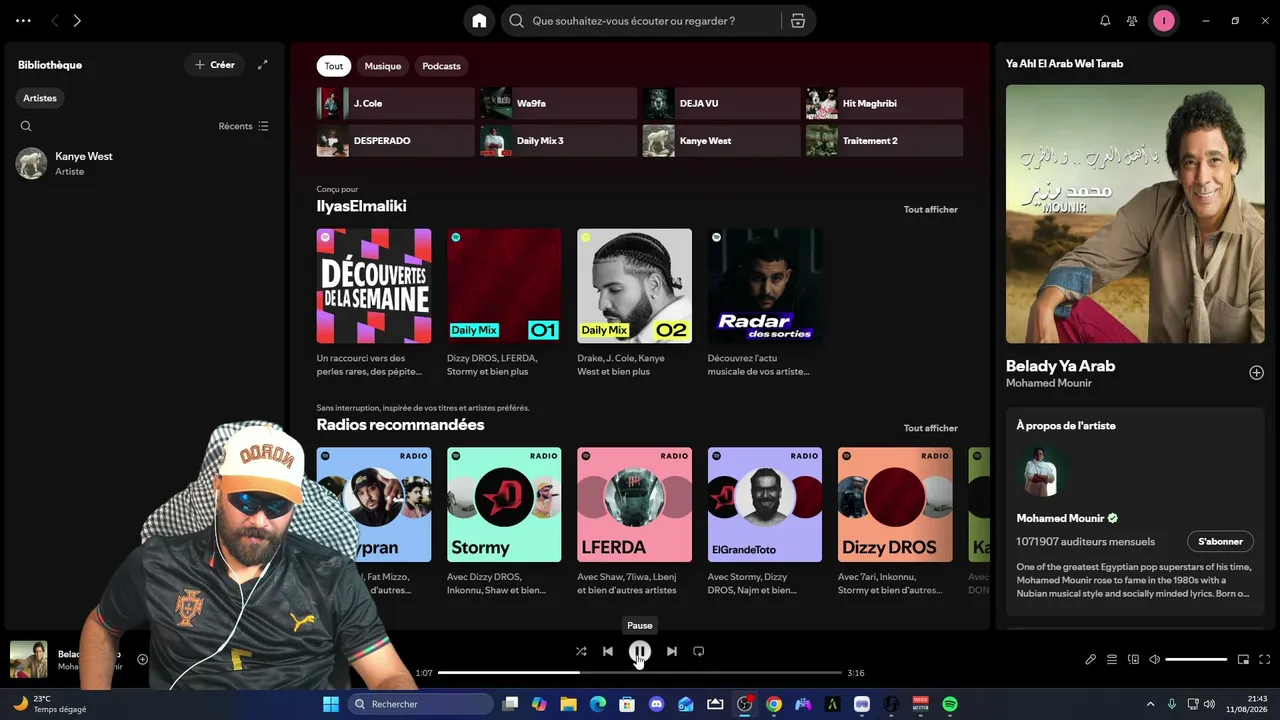This screenshot has height=720, width=1280.
Task: Open the microphone lyrics view
Action: click(x=1091, y=660)
